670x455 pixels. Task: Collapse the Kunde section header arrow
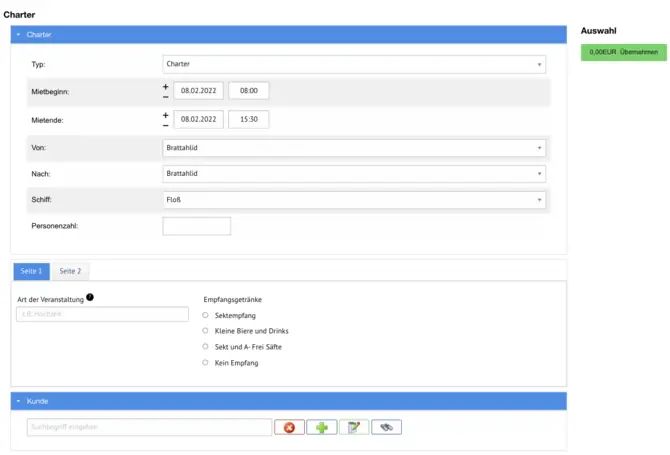tap(18, 401)
